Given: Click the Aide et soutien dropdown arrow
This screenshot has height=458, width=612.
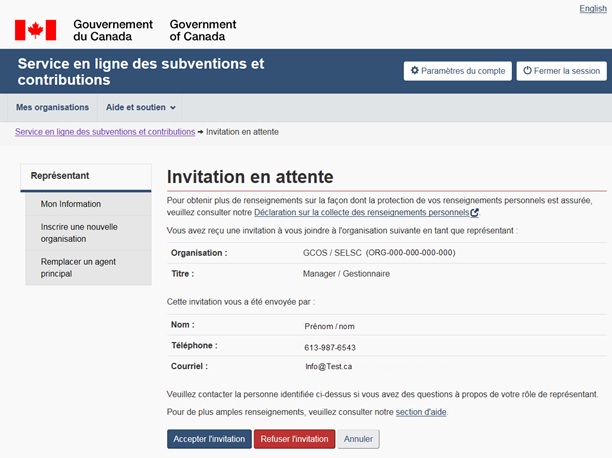Looking at the screenshot, I should [173, 108].
